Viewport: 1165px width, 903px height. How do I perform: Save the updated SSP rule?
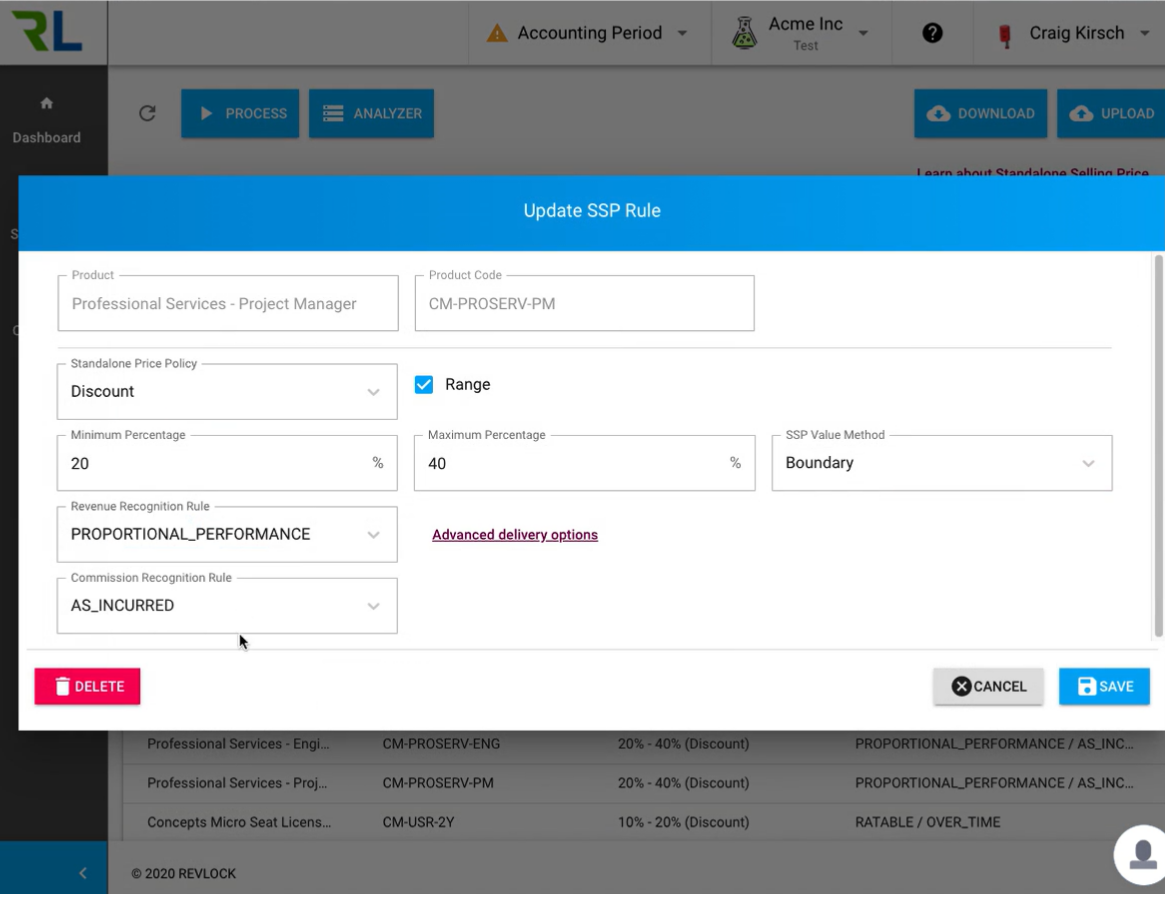click(x=1104, y=686)
